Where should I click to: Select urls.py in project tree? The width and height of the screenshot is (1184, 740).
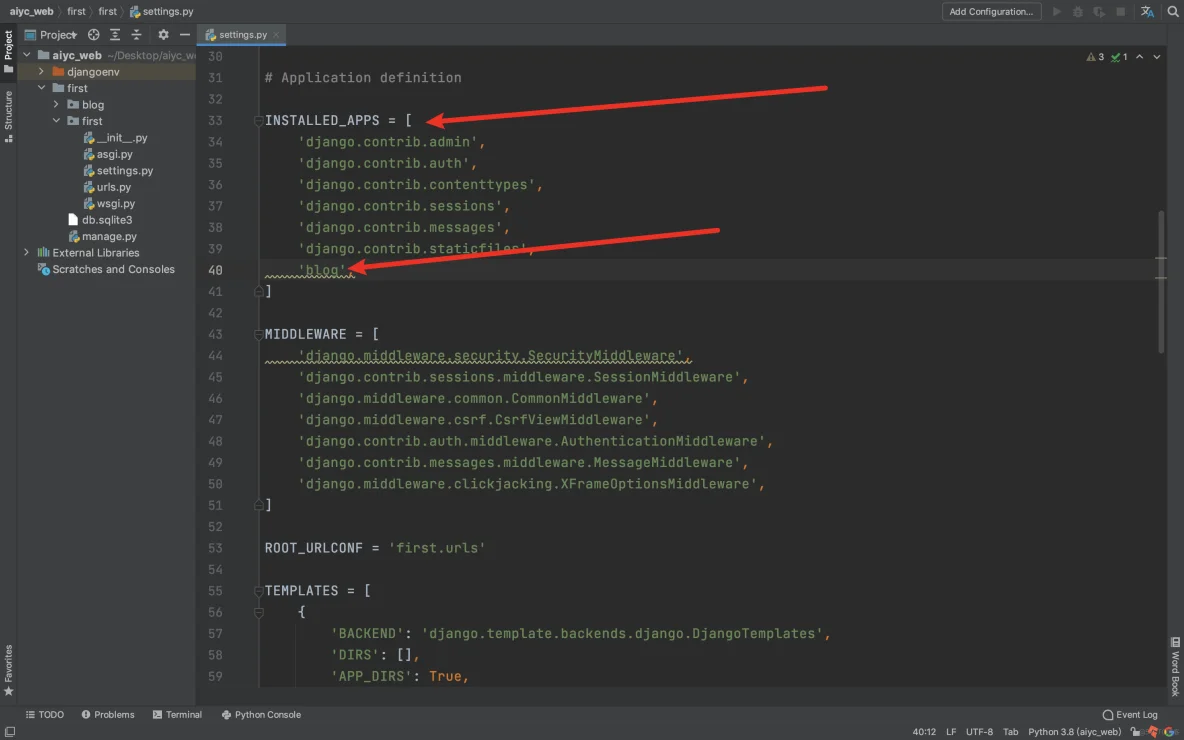pos(107,187)
